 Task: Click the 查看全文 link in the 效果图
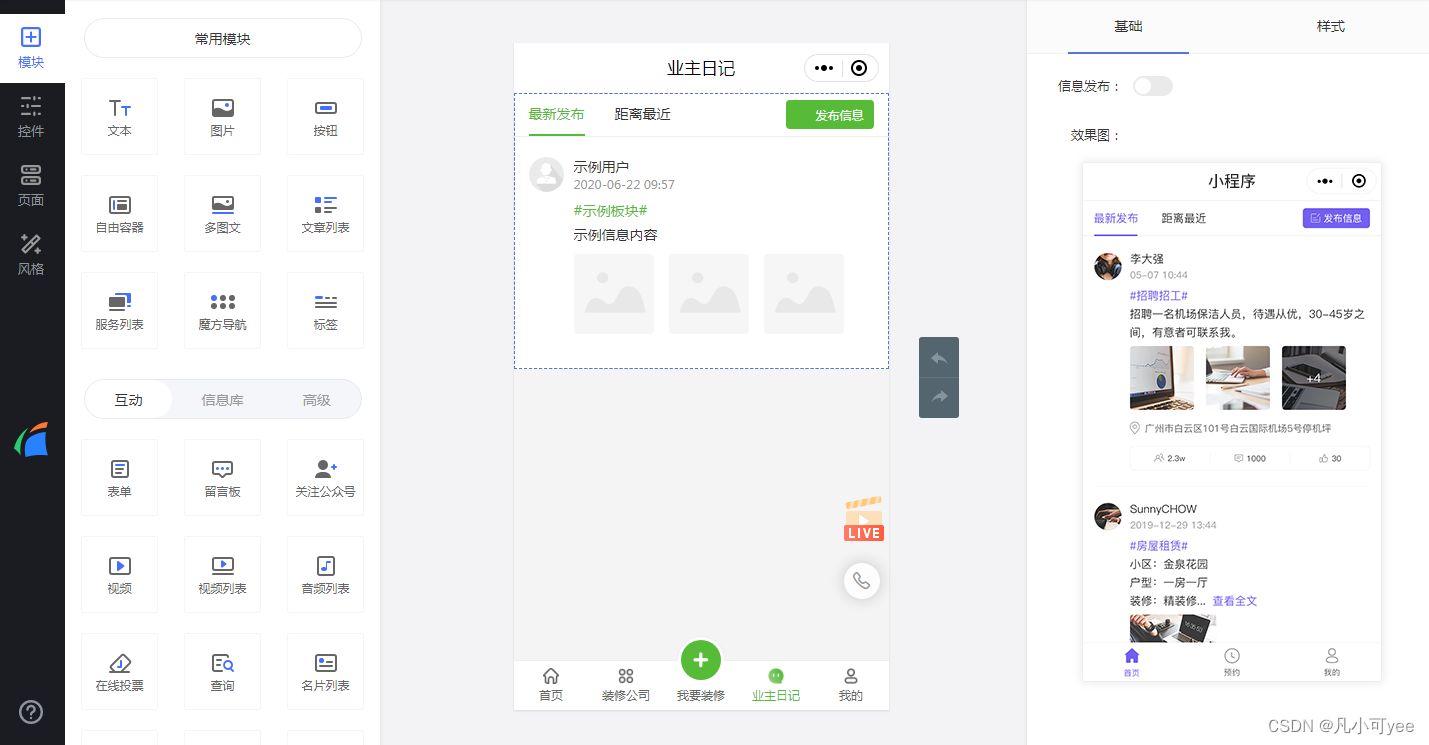click(x=1235, y=601)
